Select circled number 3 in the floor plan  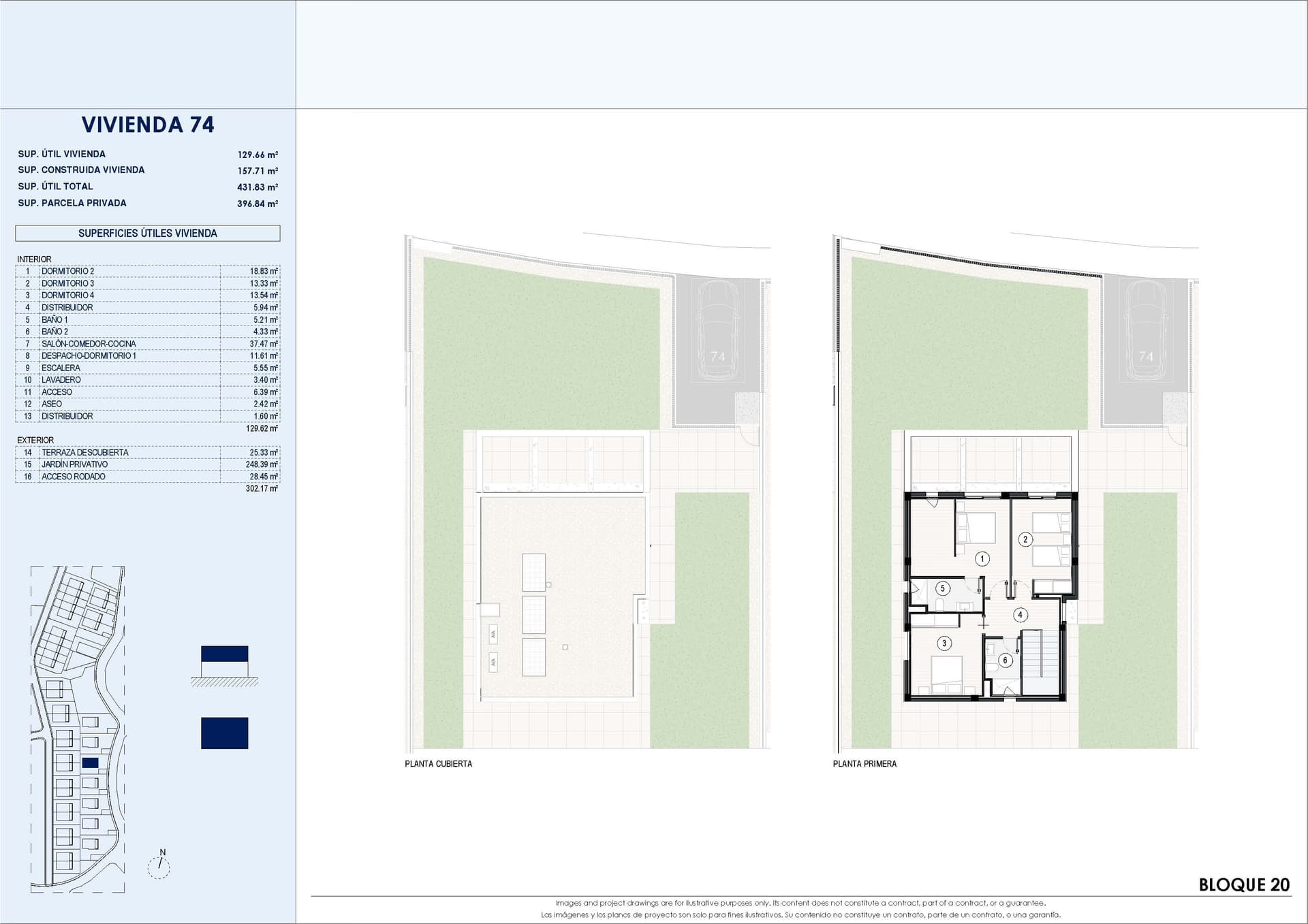pos(944,643)
